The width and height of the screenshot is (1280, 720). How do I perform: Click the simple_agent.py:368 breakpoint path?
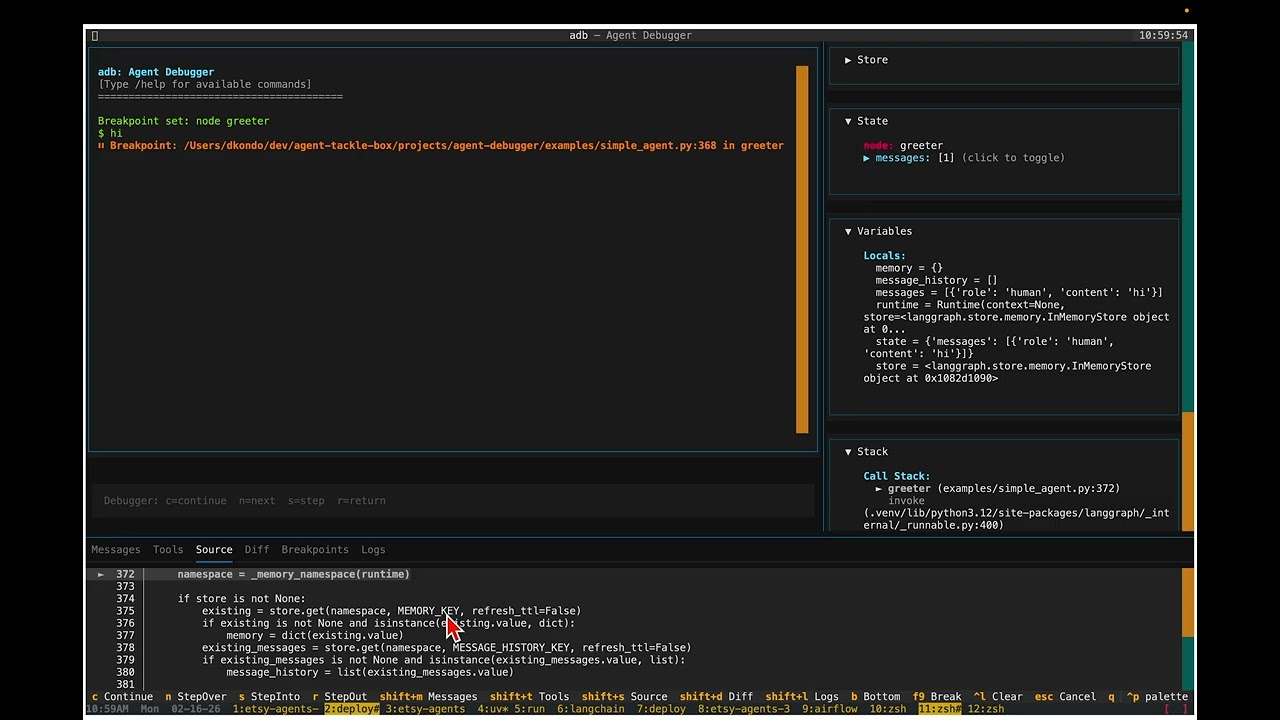tap(450, 146)
